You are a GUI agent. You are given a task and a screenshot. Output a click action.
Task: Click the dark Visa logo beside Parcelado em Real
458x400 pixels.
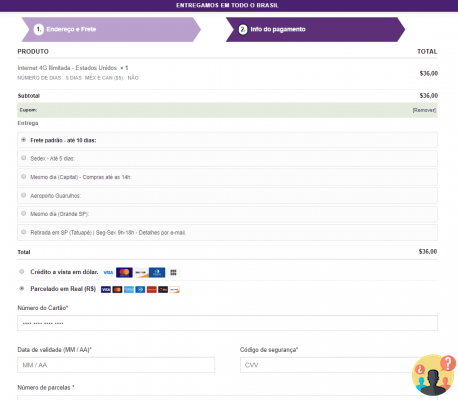106,290
